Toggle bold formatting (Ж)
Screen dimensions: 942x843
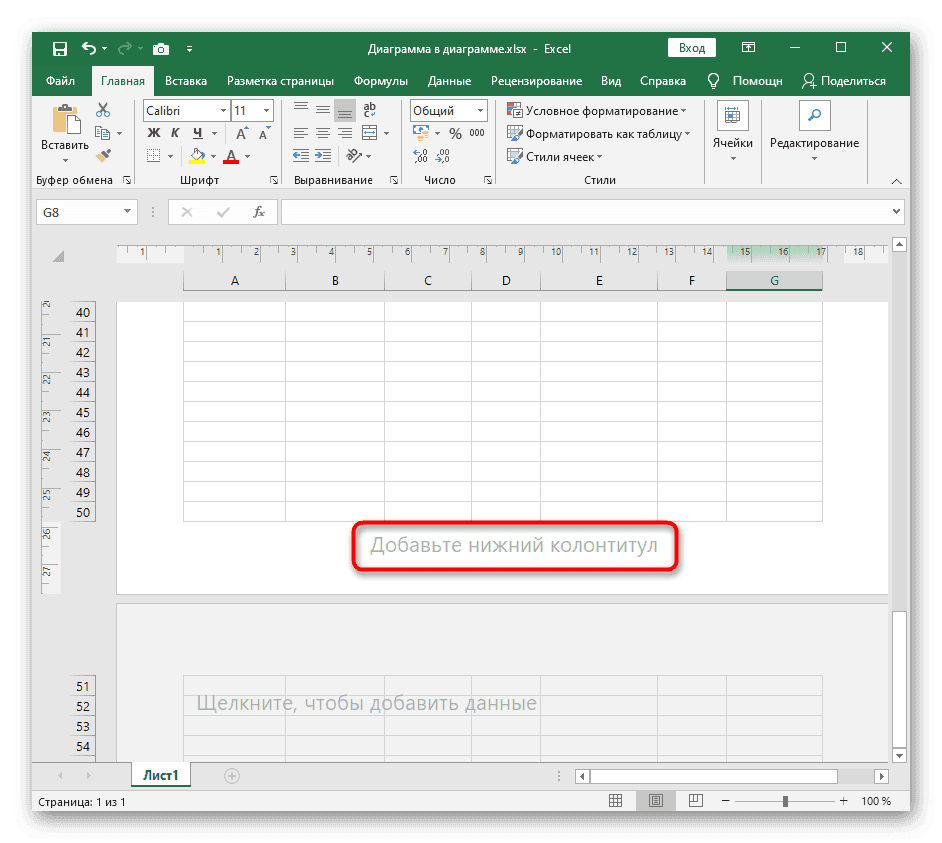coord(154,133)
